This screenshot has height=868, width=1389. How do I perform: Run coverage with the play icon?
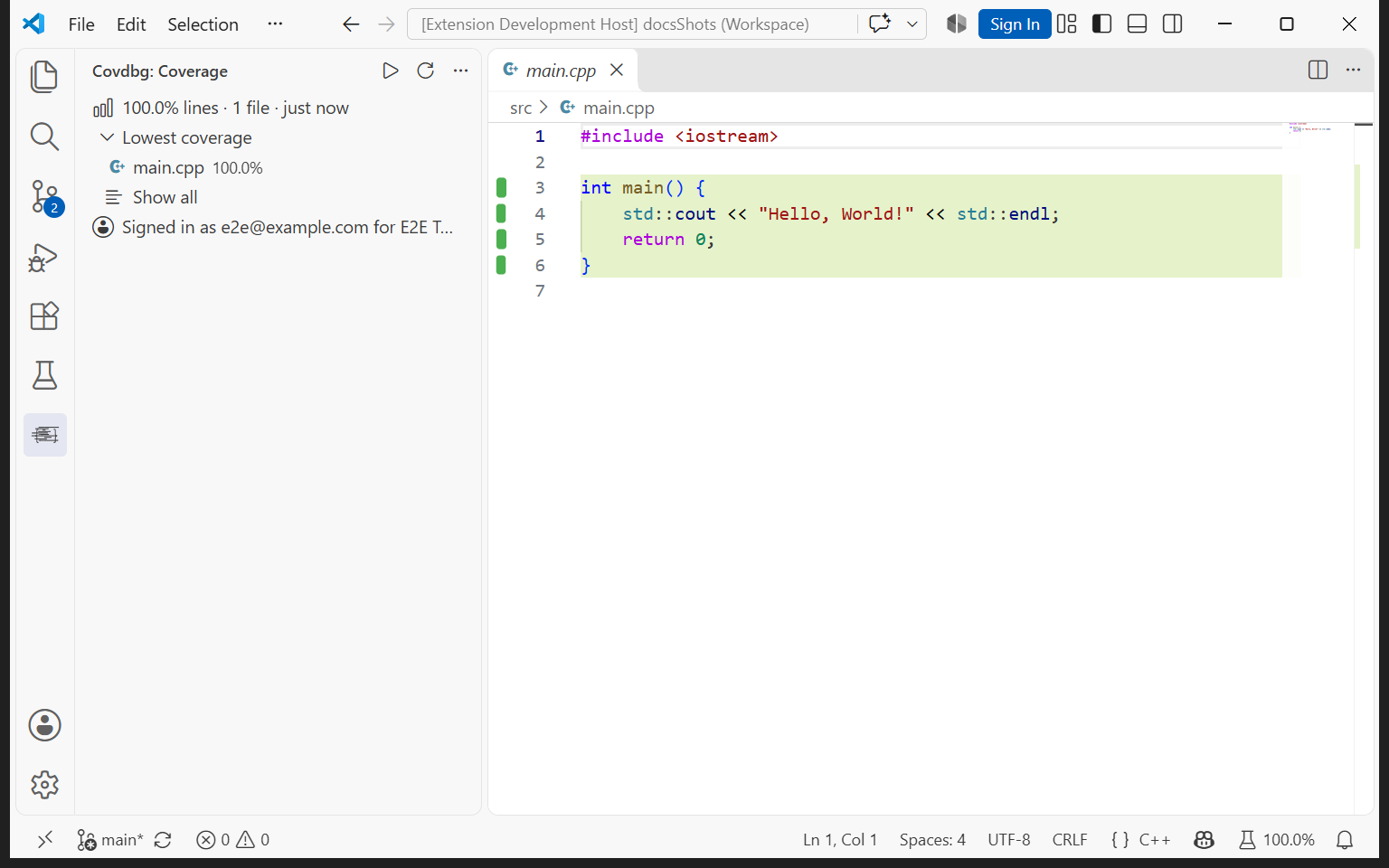391,71
